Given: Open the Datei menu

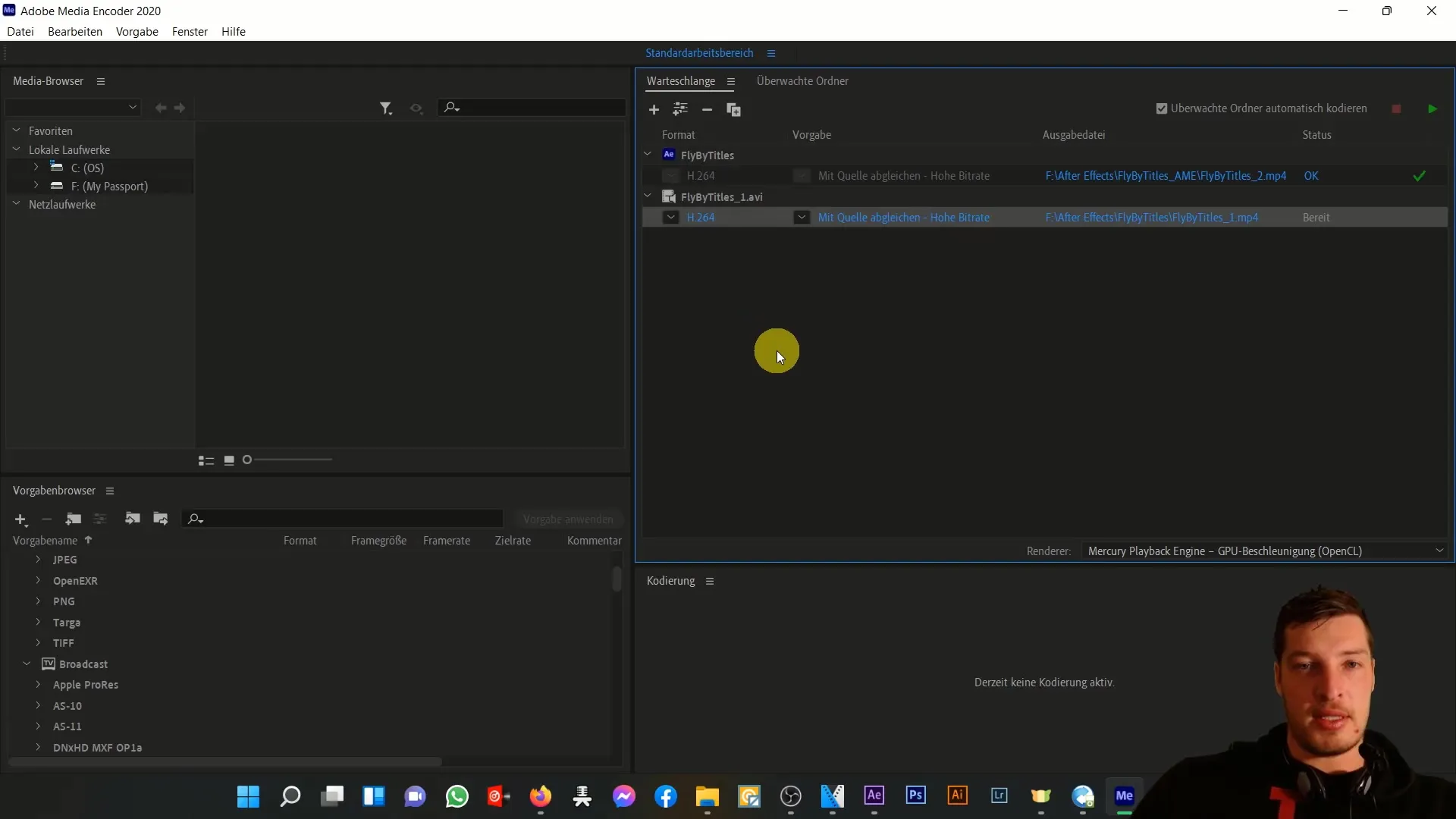Looking at the screenshot, I should [x=20, y=31].
